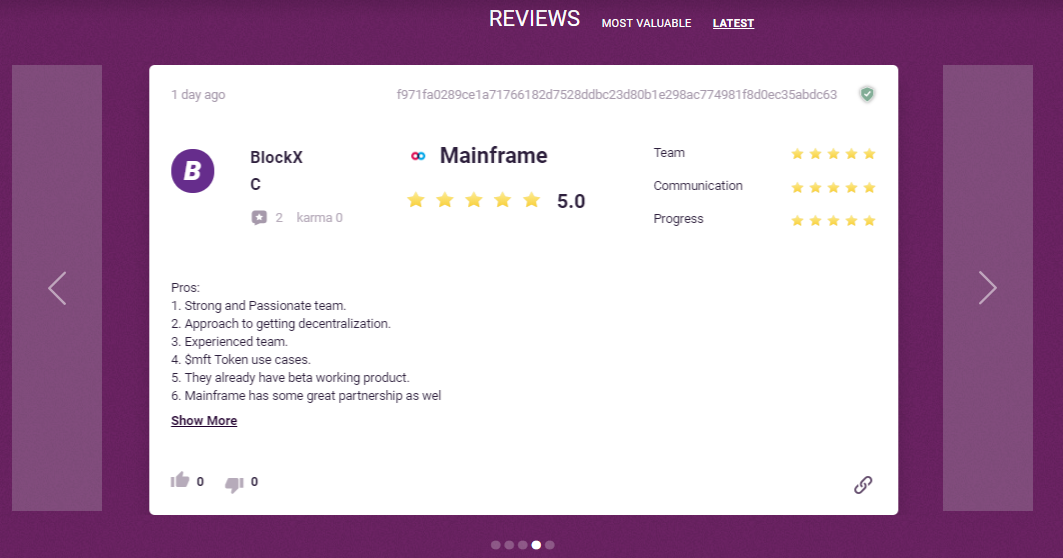Select the second carousel dot
The image size is (1063, 558).
tap(509, 545)
